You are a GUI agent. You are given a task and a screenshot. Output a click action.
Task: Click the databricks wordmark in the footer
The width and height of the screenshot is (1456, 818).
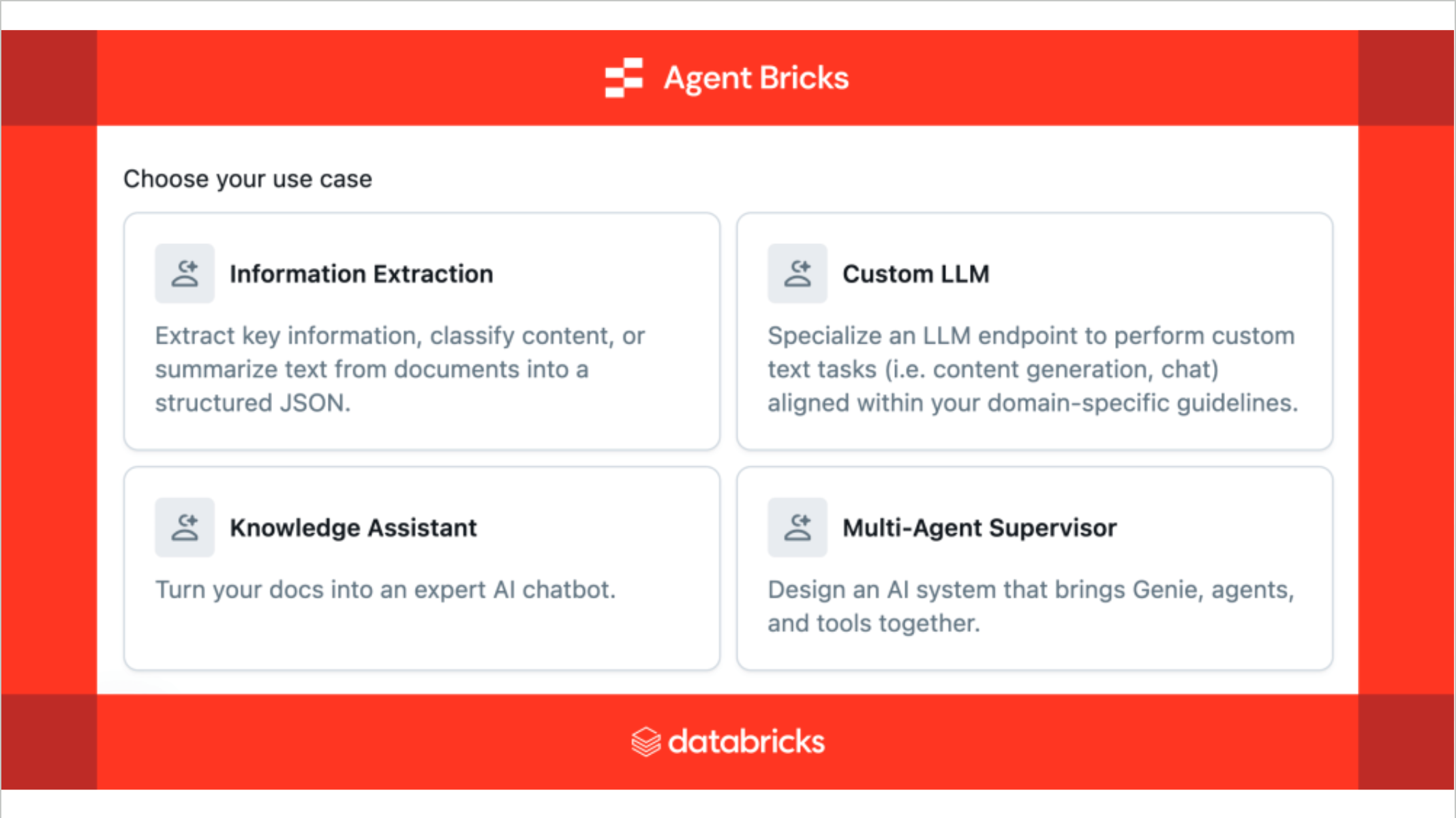[746, 742]
